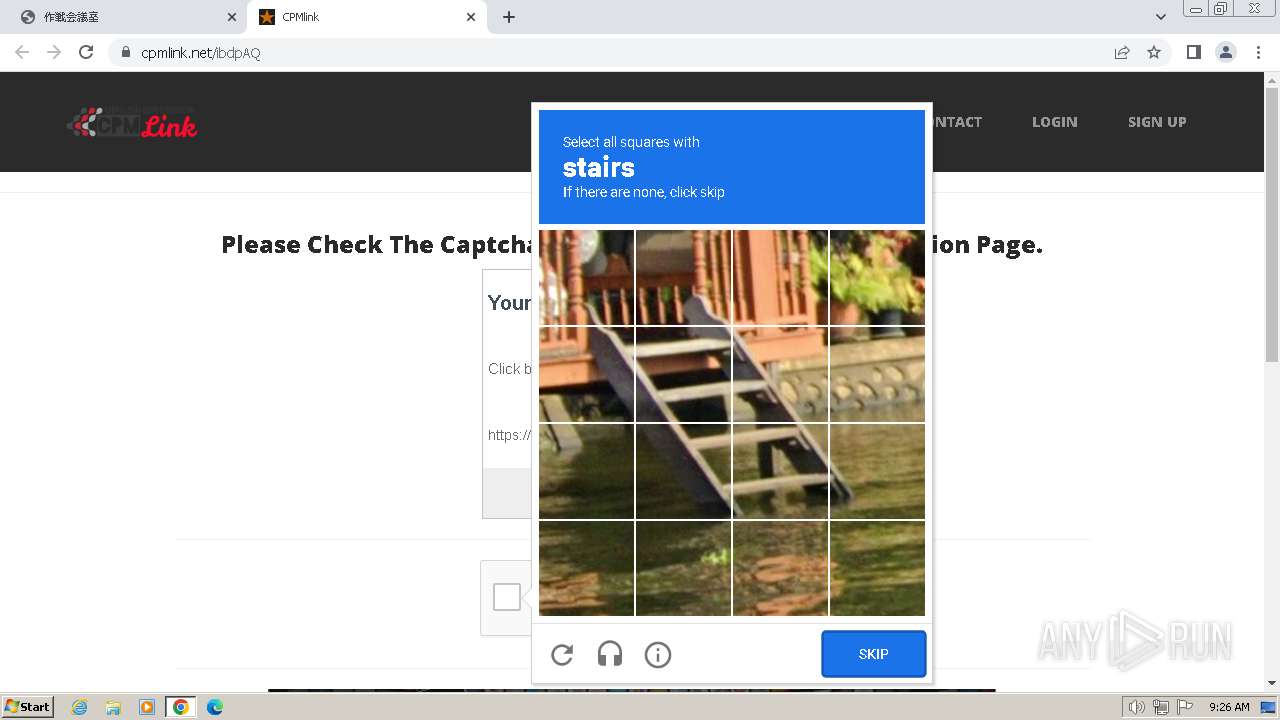1280x720 pixels.
Task: Go forward in browser history
Action: click(x=54, y=52)
